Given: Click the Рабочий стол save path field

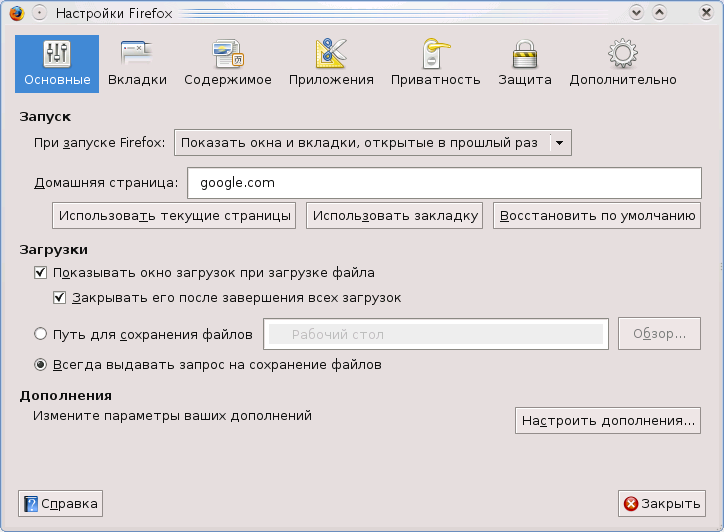Looking at the screenshot, I should [436, 334].
